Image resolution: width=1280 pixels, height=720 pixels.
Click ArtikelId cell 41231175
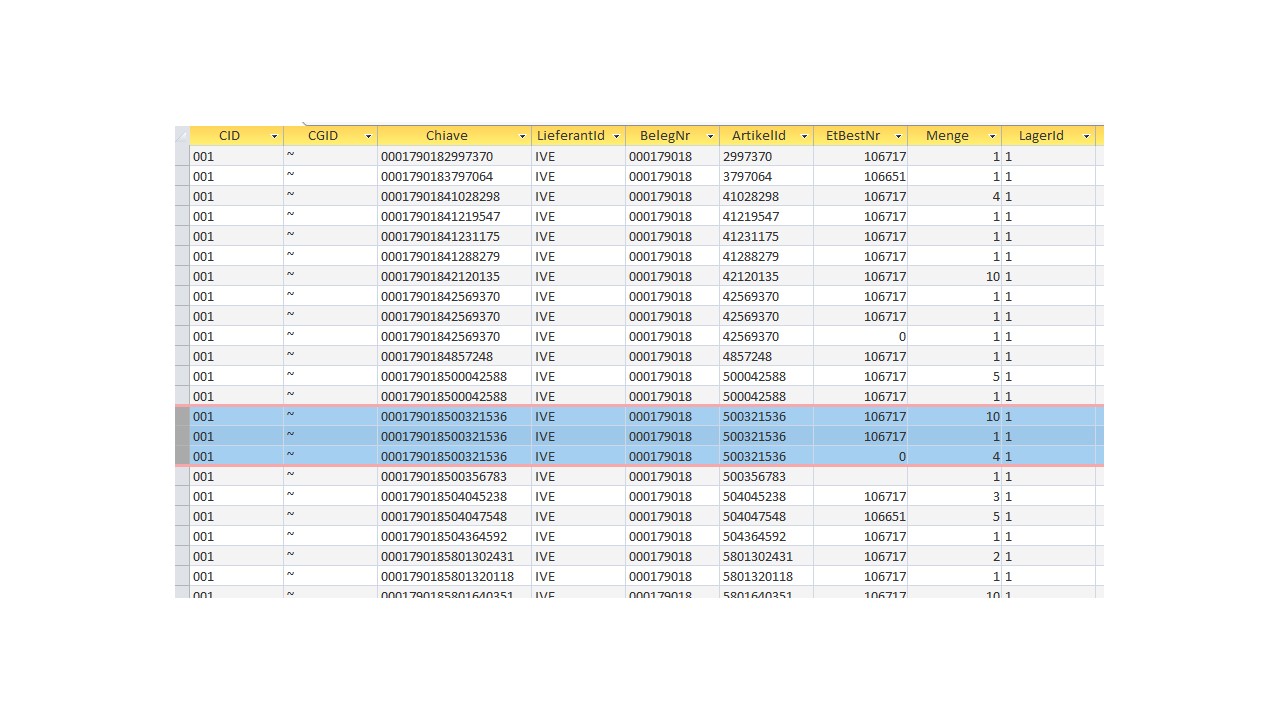(x=766, y=236)
